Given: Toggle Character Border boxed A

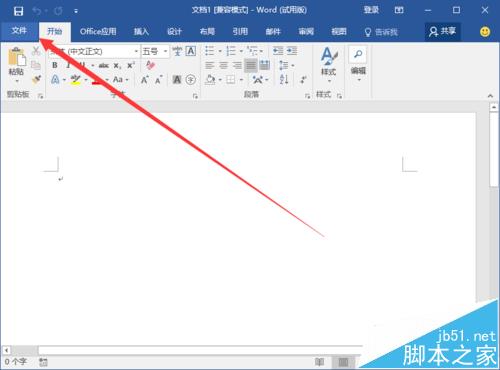Looking at the screenshot, I should click(191, 51).
